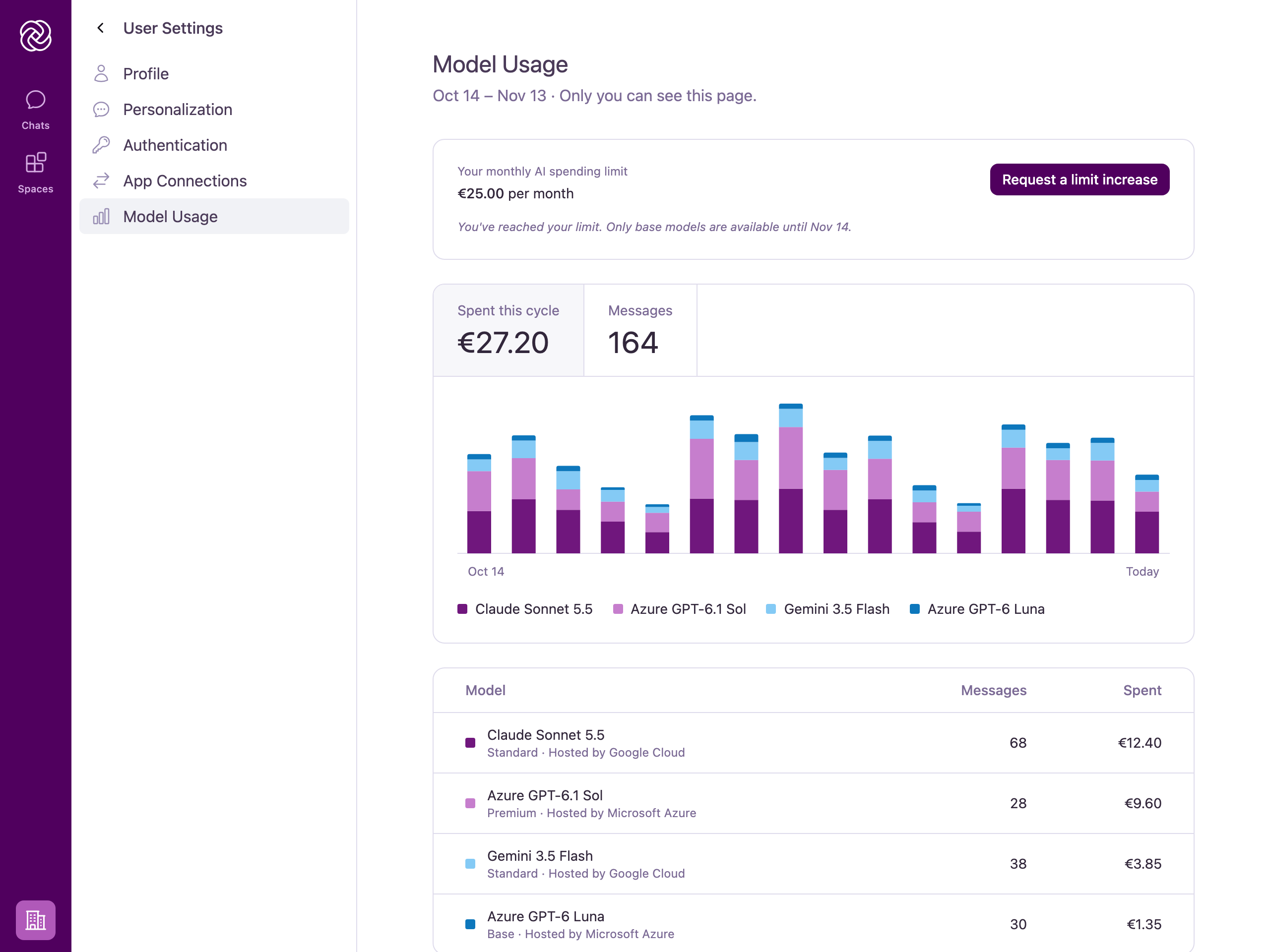Screen dimensions: 1270x952
Task: Click Azure GPT-6.1 Sol table row name
Action: 545,795
